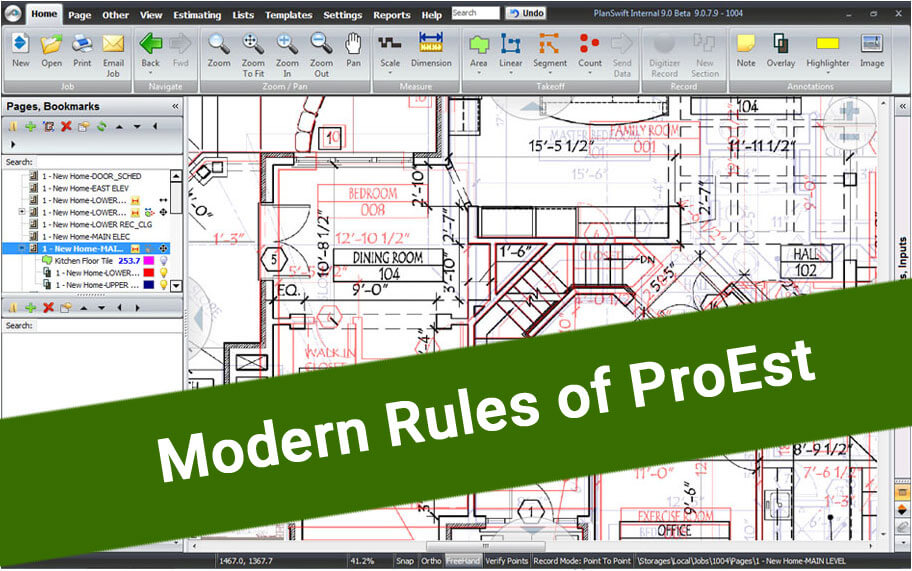Image resolution: width=912 pixels, height=571 pixels.
Task: Click the Fwd navigate arrow
Action: (x=180, y=44)
